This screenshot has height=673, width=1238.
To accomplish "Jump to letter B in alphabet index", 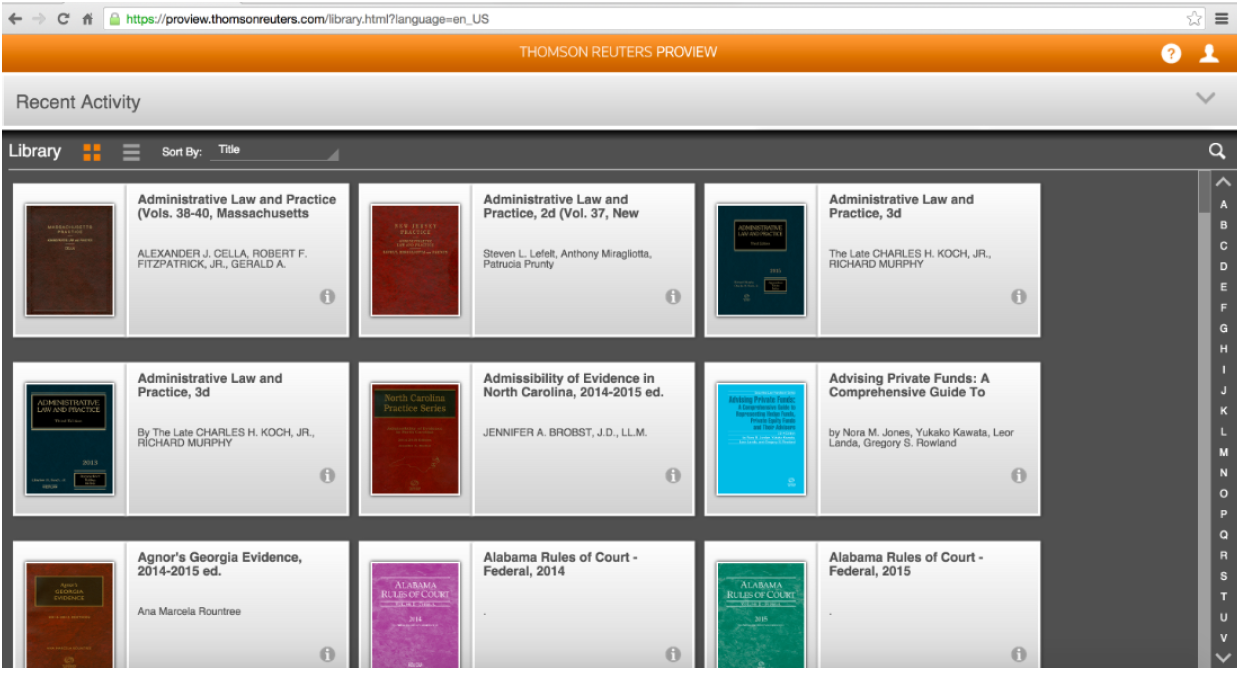I will tap(1224, 225).
